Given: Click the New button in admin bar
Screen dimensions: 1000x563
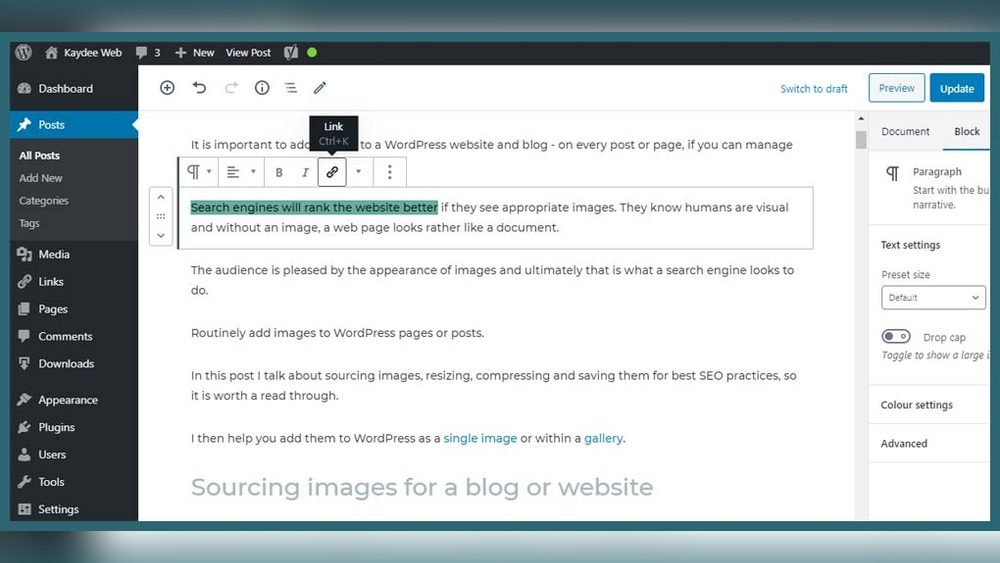Looking at the screenshot, I should pos(195,52).
